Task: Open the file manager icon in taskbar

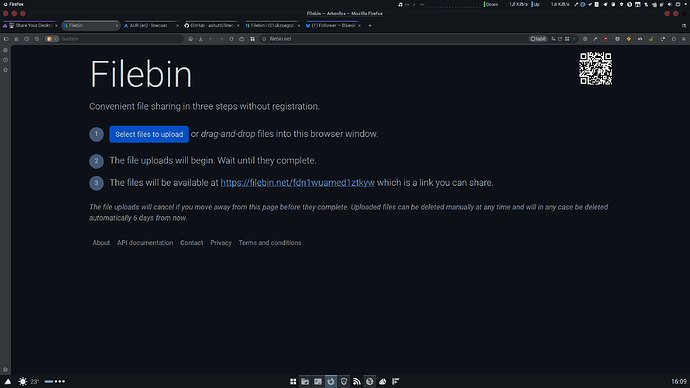Action: [305, 381]
